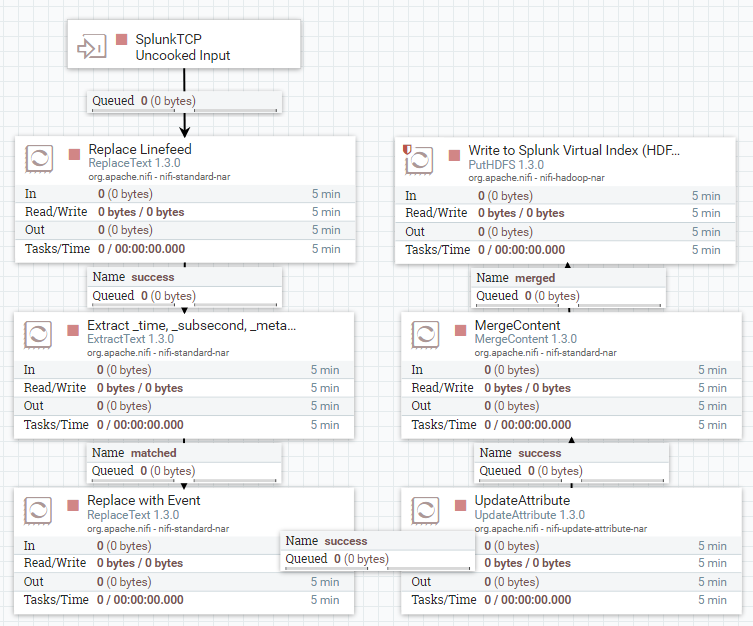
Task: Select the SplunkTCP Uncooked Input label
Action: [x=182, y=47]
